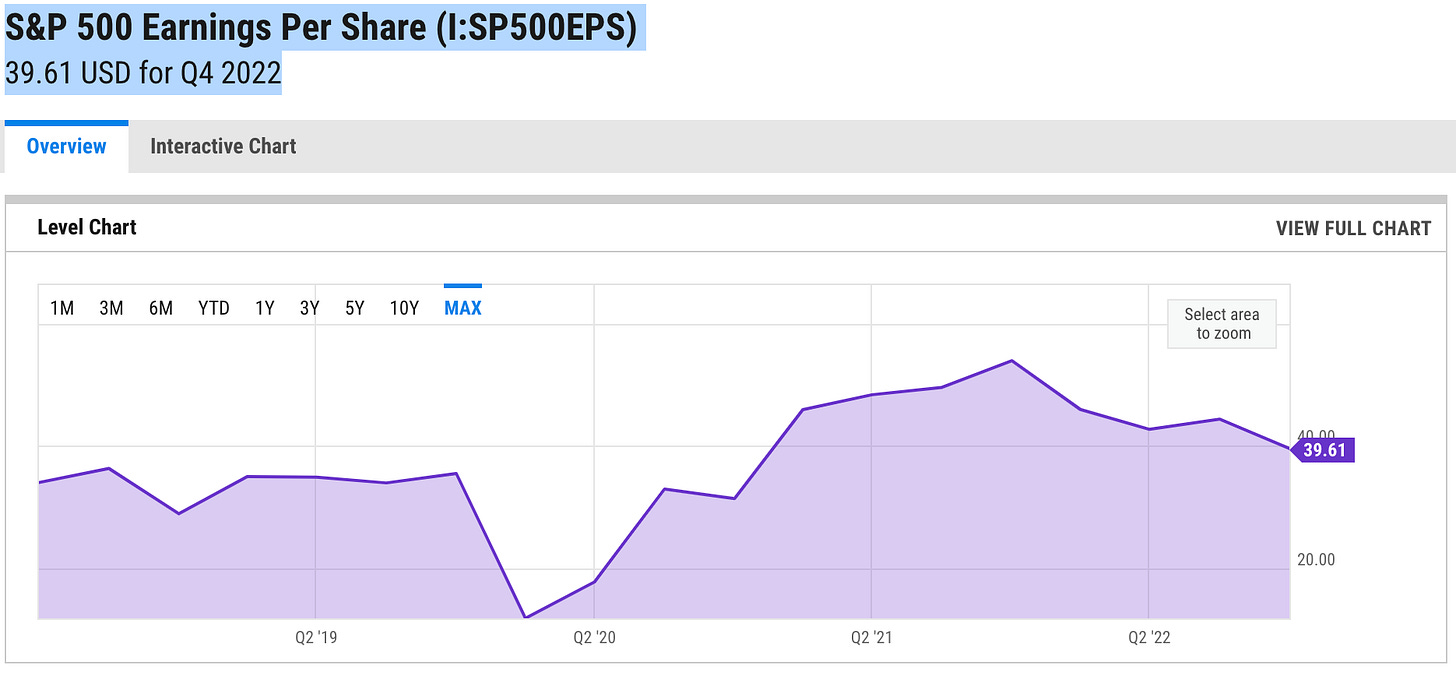The height and width of the screenshot is (690, 1456).
Task: Click the Level Chart heading
Action: tap(87, 227)
